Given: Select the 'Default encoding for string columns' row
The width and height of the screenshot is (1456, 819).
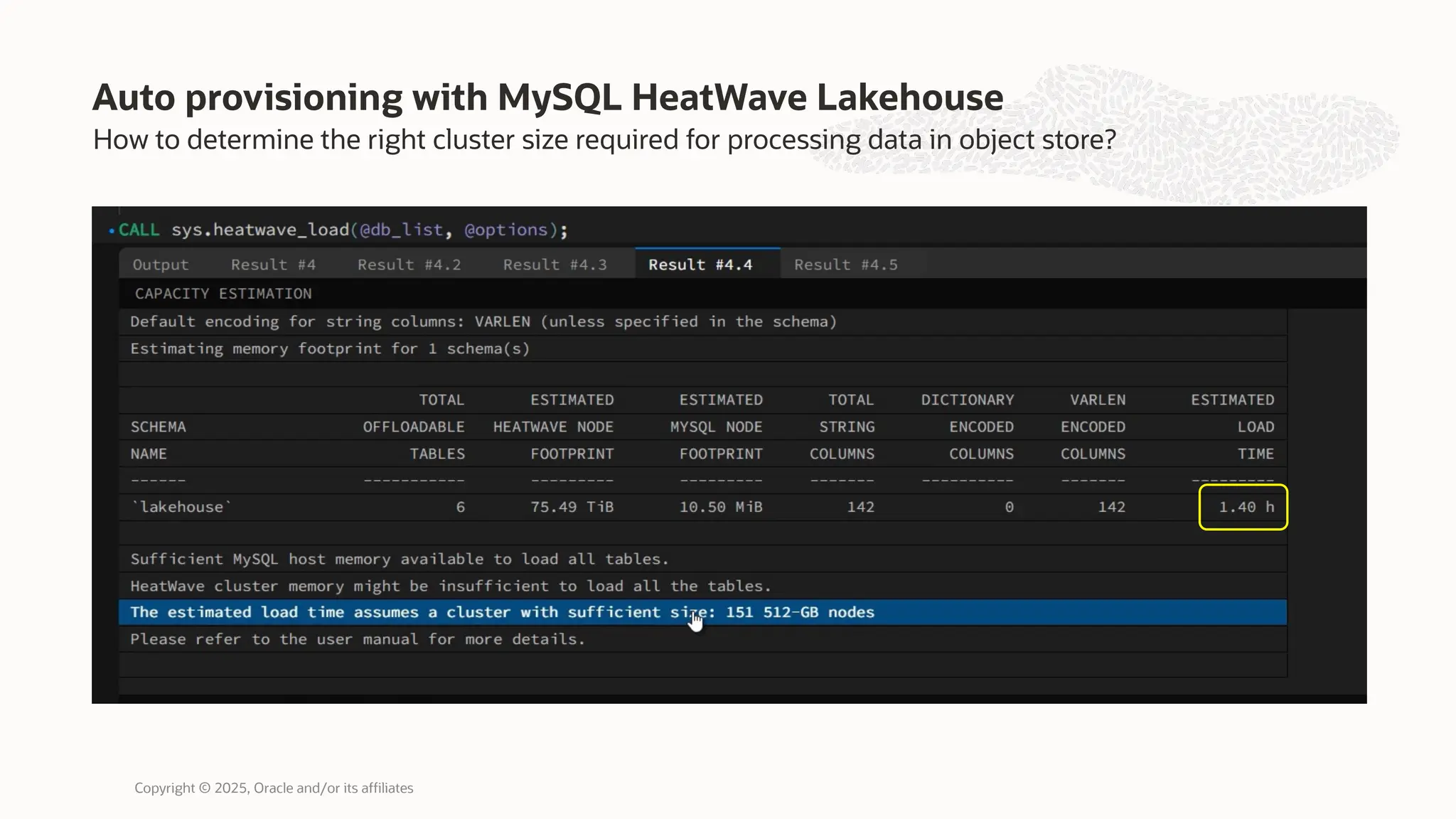Looking at the screenshot, I should pyautogui.click(x=702, y=321).
